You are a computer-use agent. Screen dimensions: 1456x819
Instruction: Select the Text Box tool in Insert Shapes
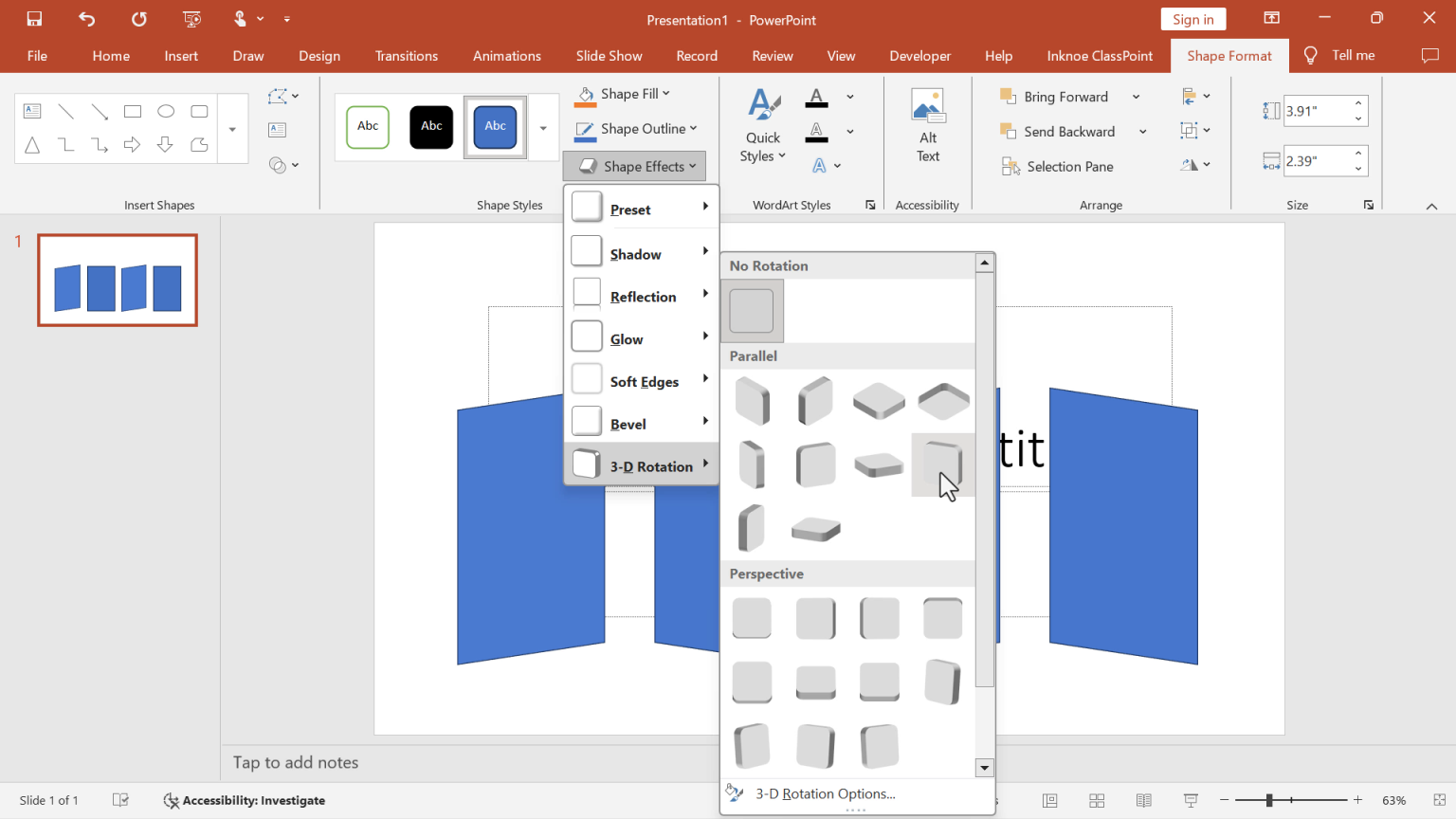pos(32,111)
